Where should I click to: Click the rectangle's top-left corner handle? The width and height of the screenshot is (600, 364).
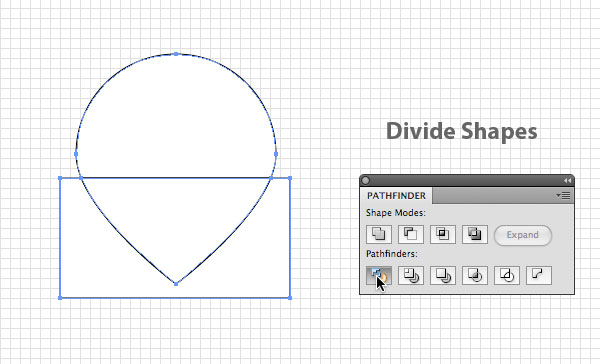pyautogui.click(x=60, y=178)
